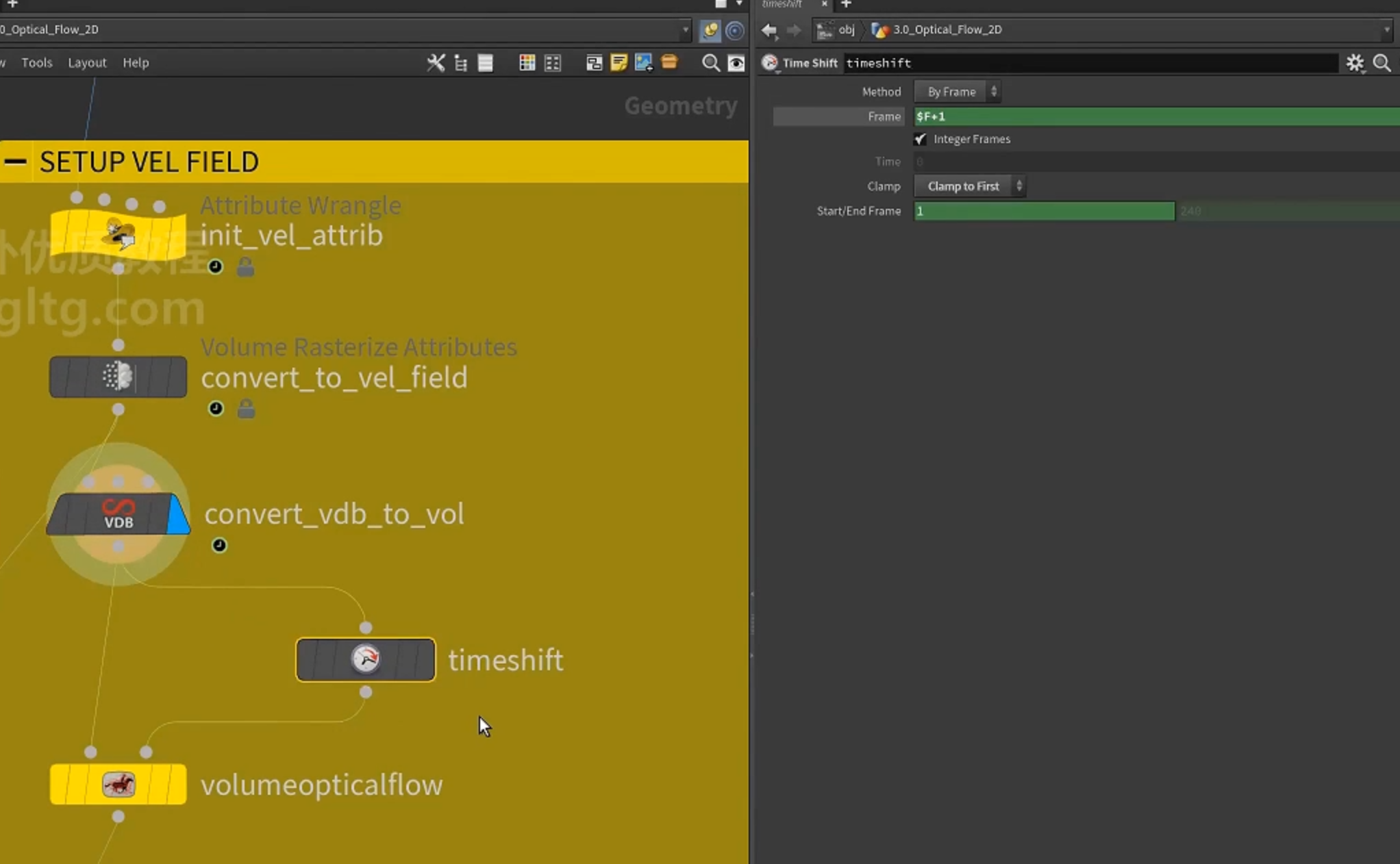The image size is (1400, 864).
Task: Open the Clamp to First dropdown
Action: 969,186
